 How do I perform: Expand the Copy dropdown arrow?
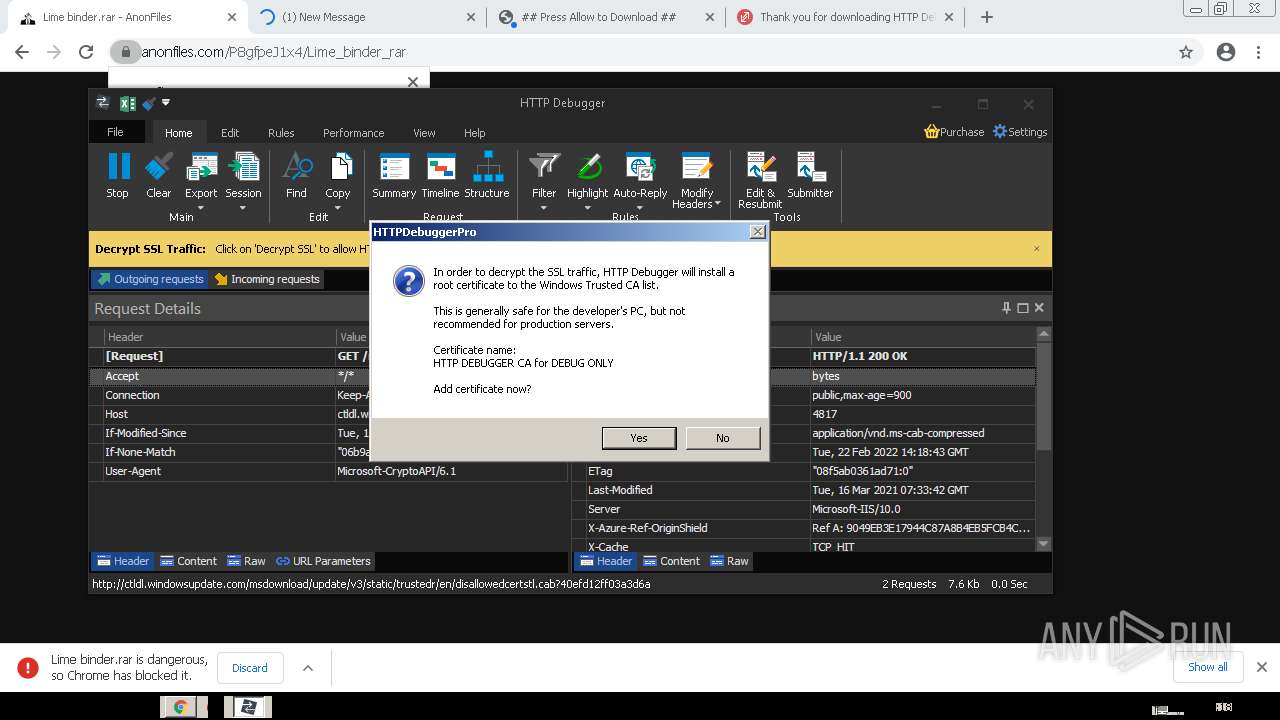[x=338, y=208]
